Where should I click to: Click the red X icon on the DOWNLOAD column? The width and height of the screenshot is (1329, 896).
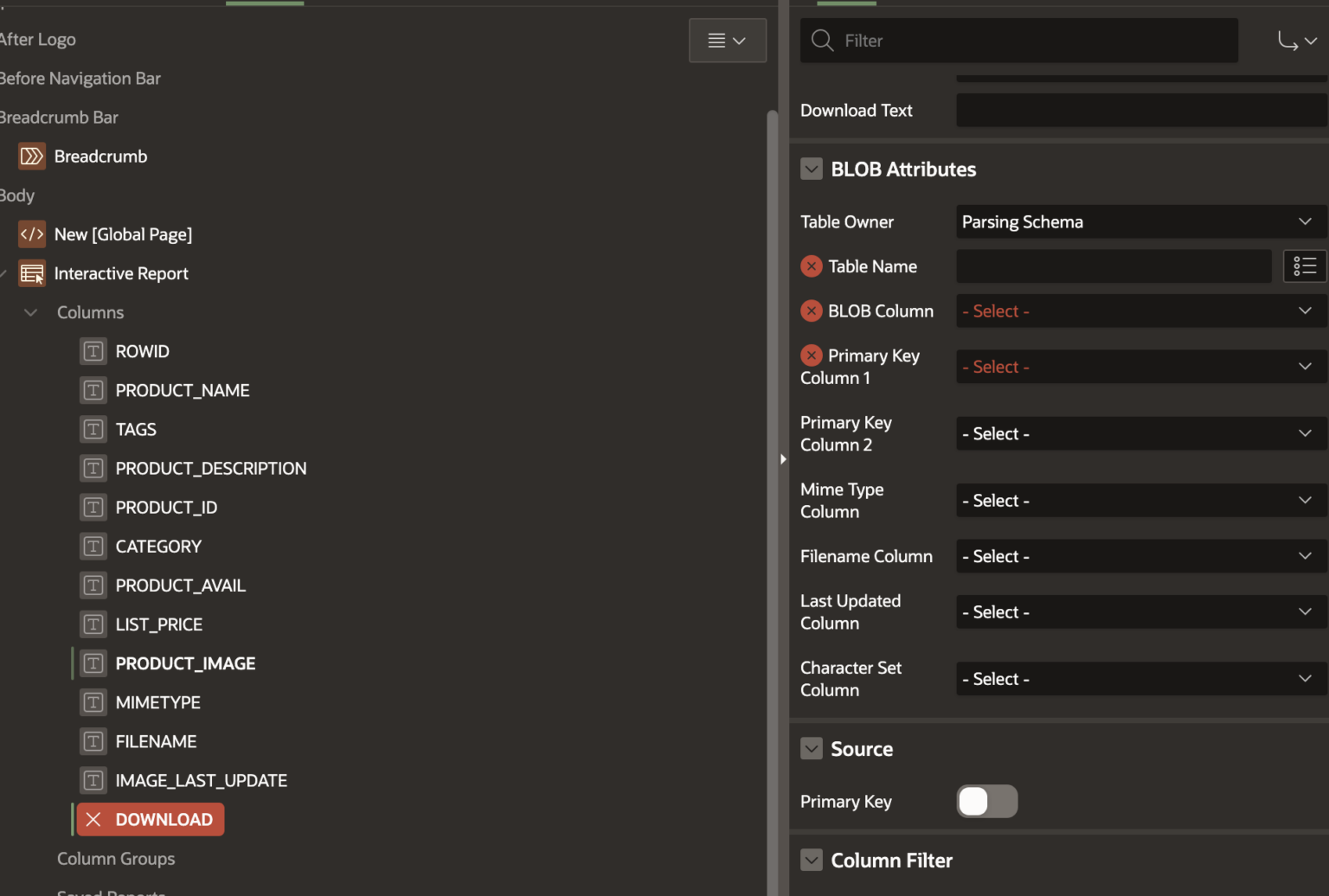coord(93,819)
